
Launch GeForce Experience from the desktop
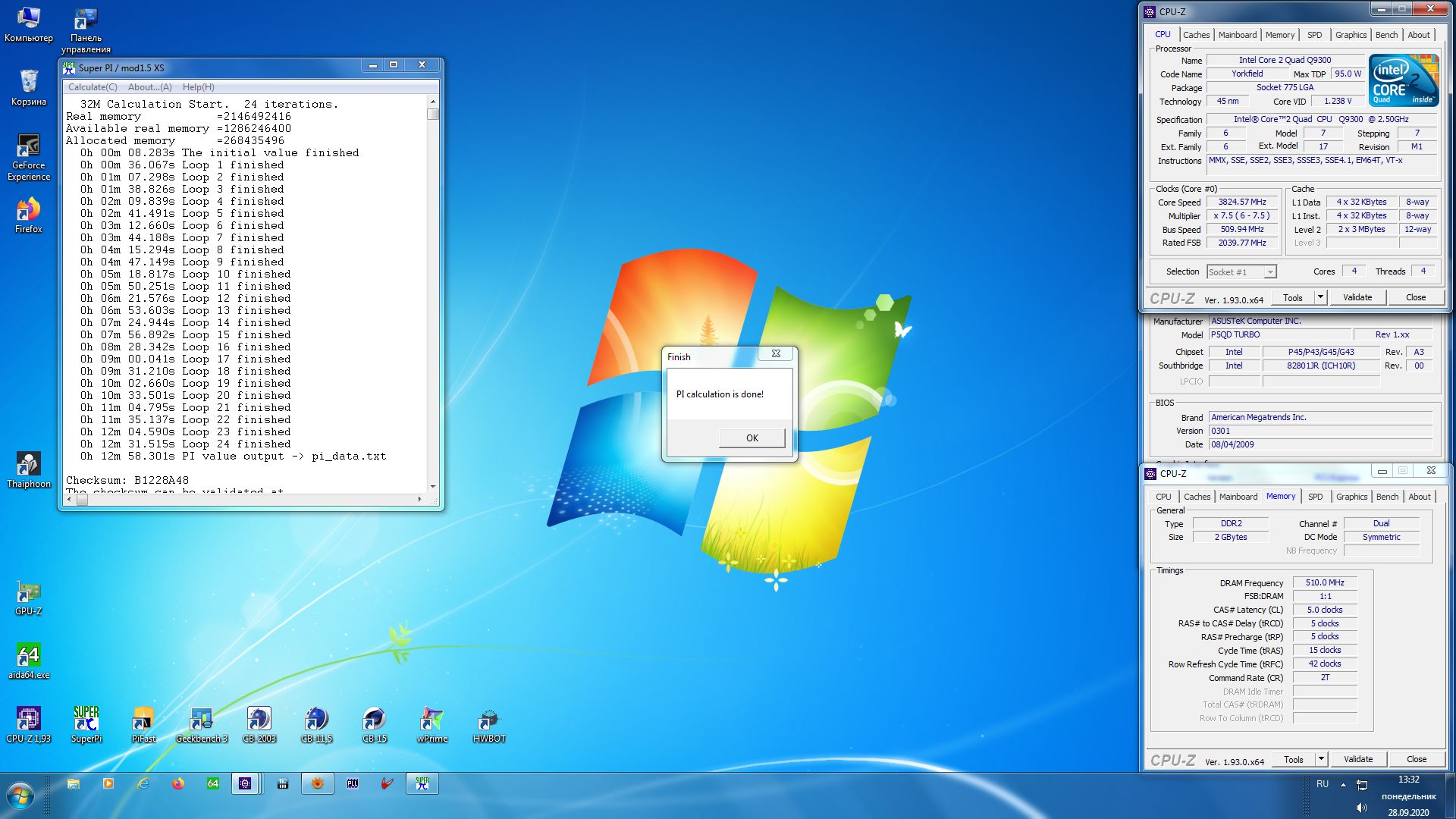point(29,157)
